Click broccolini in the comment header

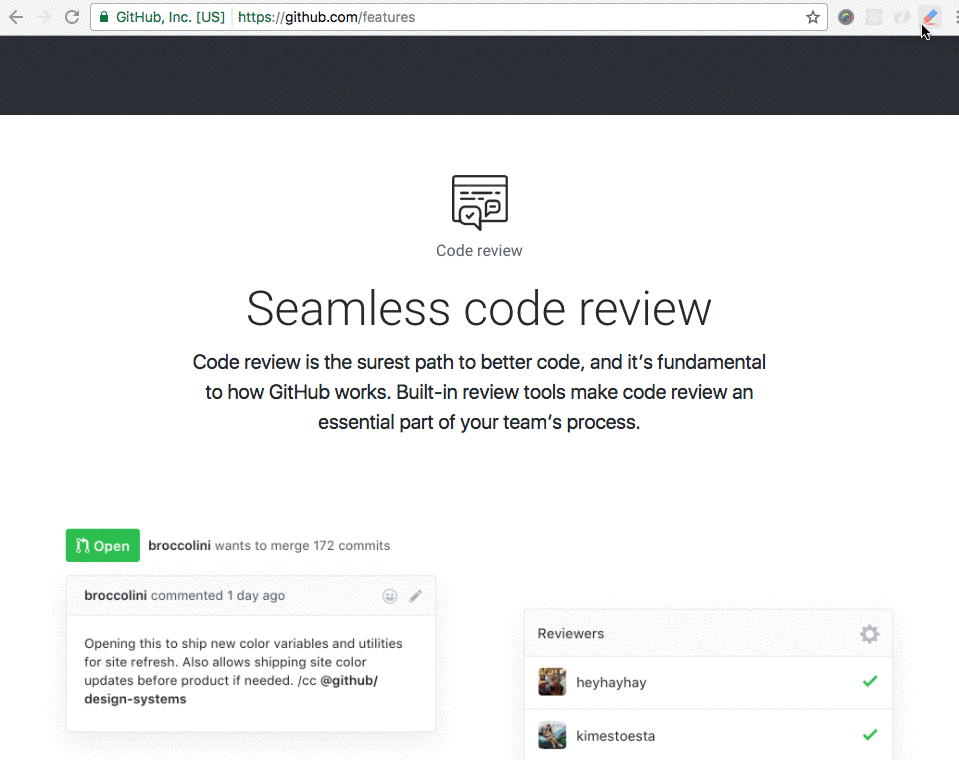pyautogui.click(x=116, y=596)
